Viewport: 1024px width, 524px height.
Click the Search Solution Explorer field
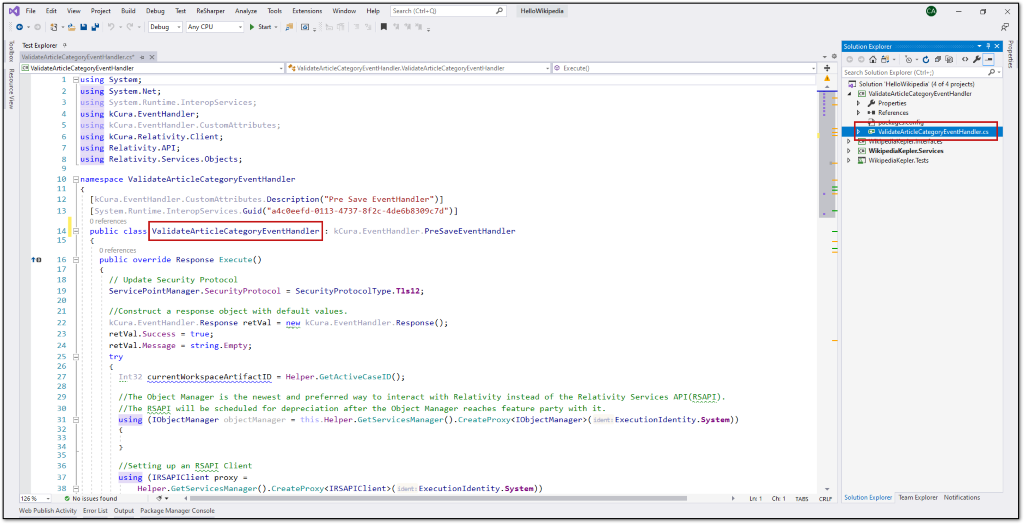(914, 73)
